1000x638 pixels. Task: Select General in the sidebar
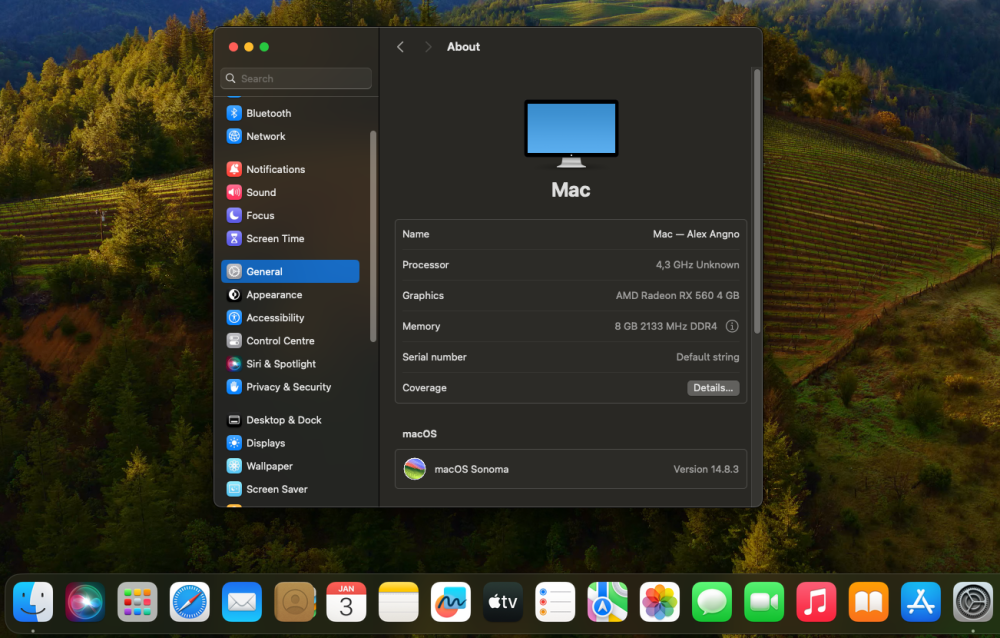(290, 271)
